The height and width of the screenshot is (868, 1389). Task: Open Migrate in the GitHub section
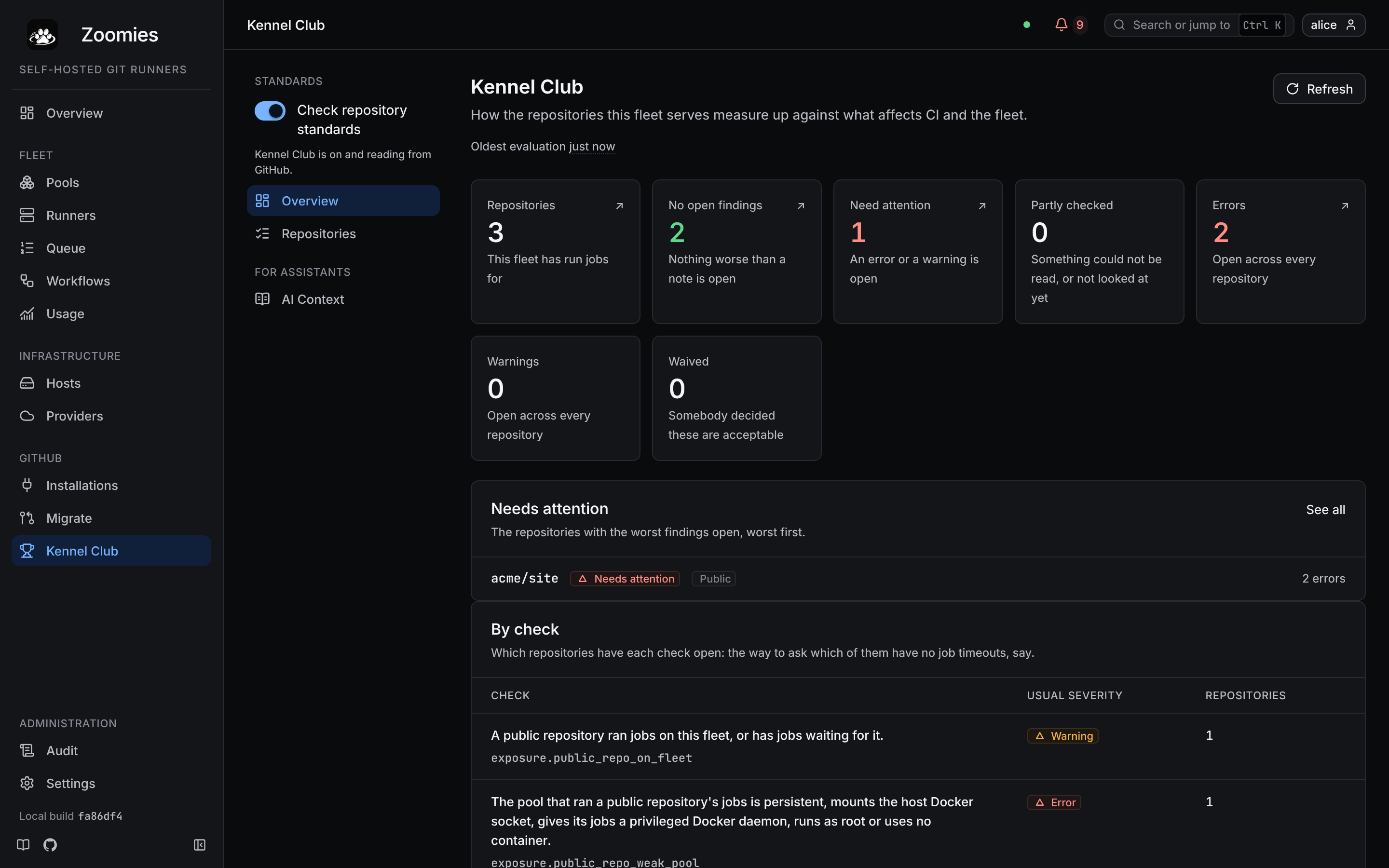pos(111,518)
